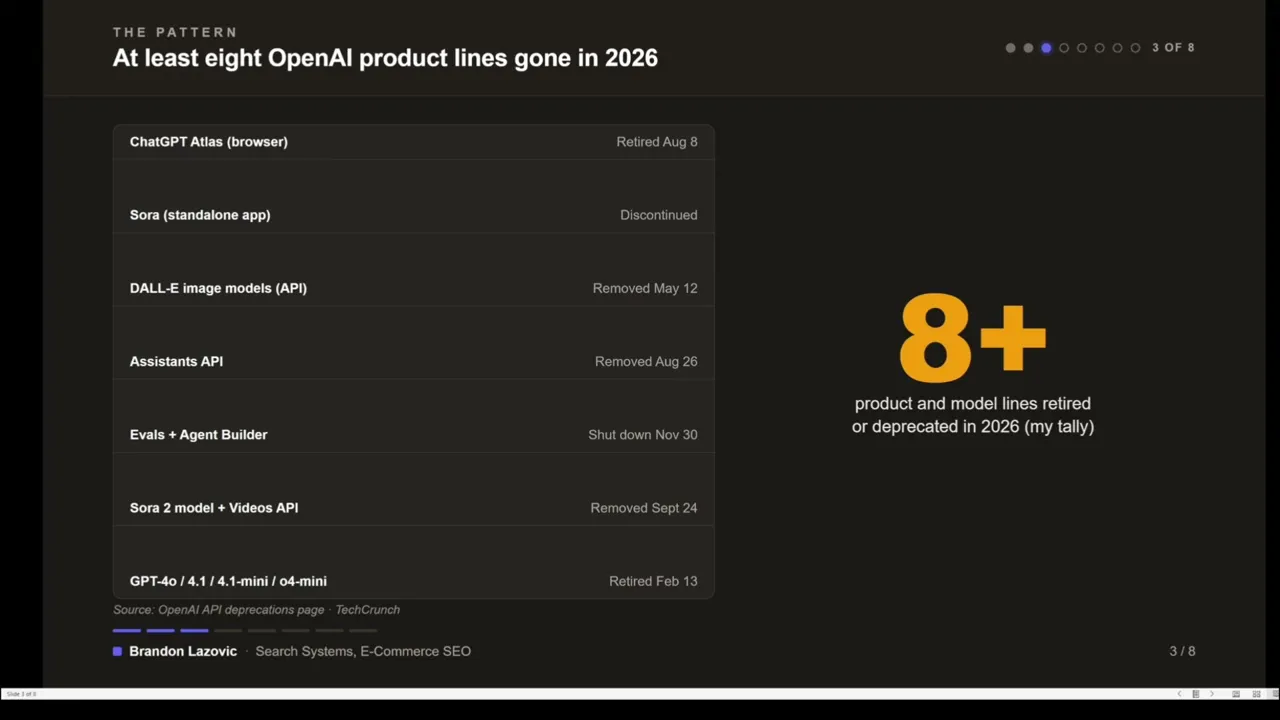Click the 'Source: OpenAI API deprecations page' citation

click(x=219, y=610)
